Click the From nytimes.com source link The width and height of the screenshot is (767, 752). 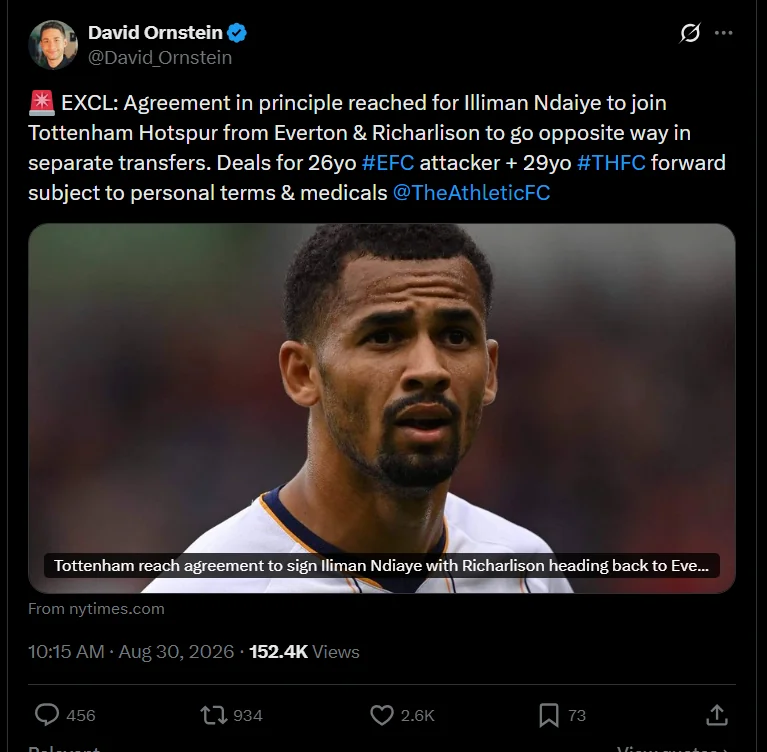point(96,609)
